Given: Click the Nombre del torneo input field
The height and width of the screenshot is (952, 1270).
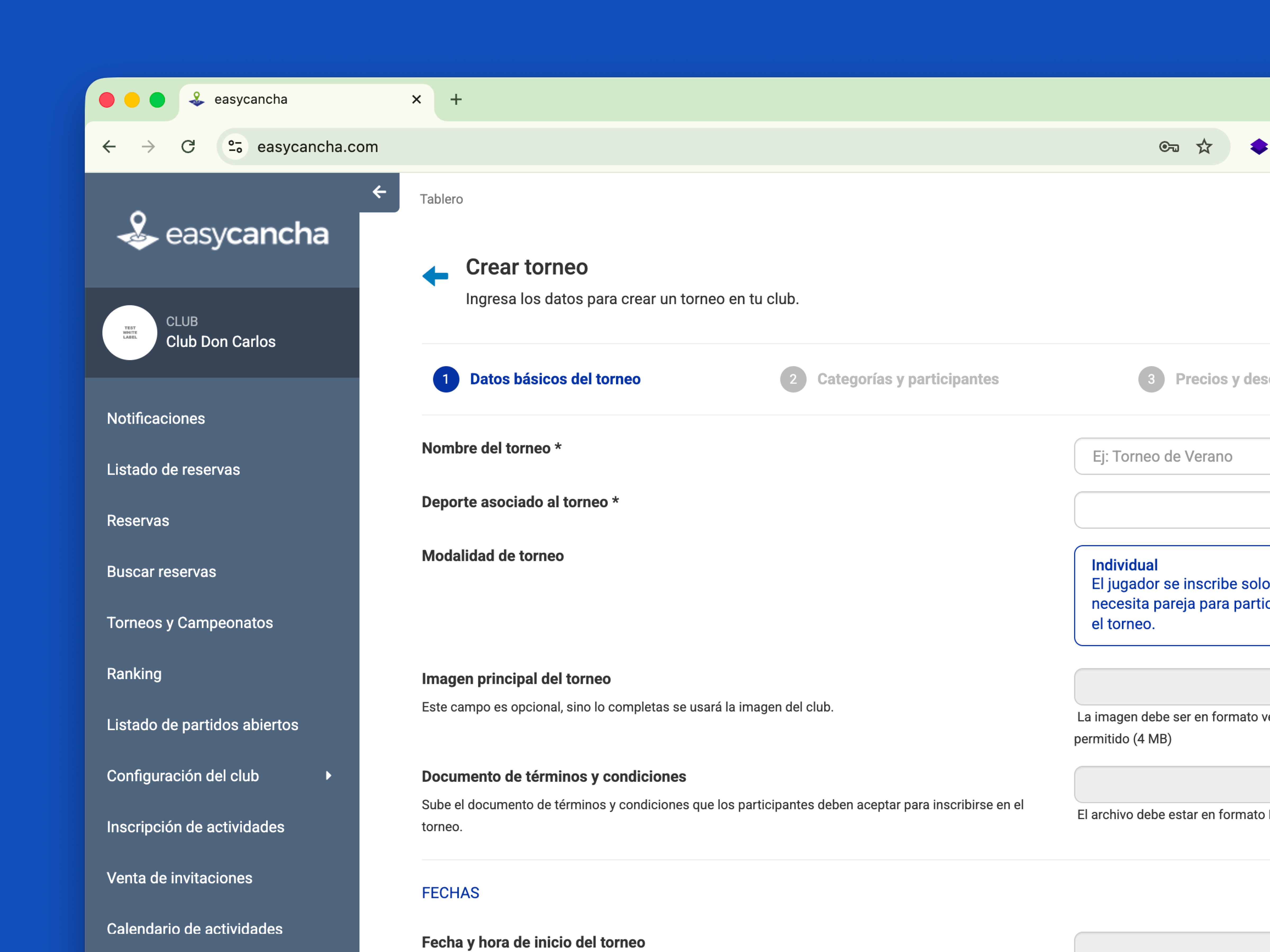Looking at the screenshot, I should tap(1172, 456).
